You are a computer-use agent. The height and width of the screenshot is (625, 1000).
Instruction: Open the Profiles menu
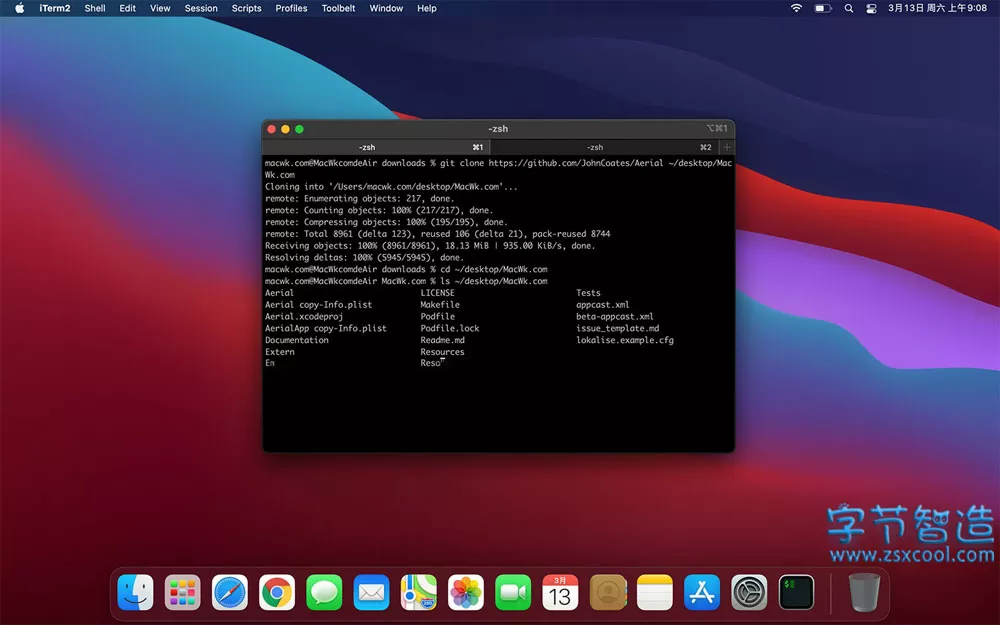[291, 8]
